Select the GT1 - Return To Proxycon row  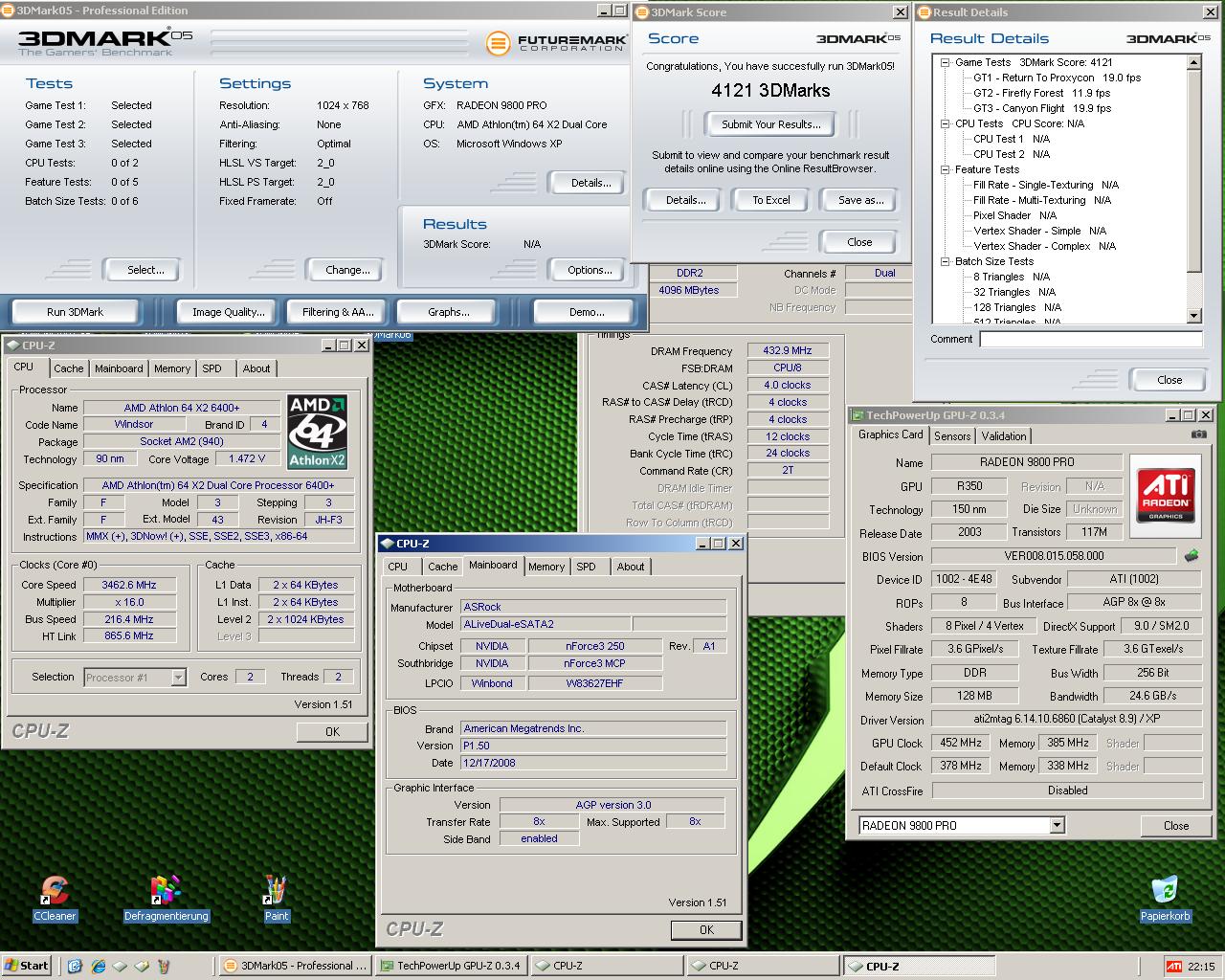1057,78
